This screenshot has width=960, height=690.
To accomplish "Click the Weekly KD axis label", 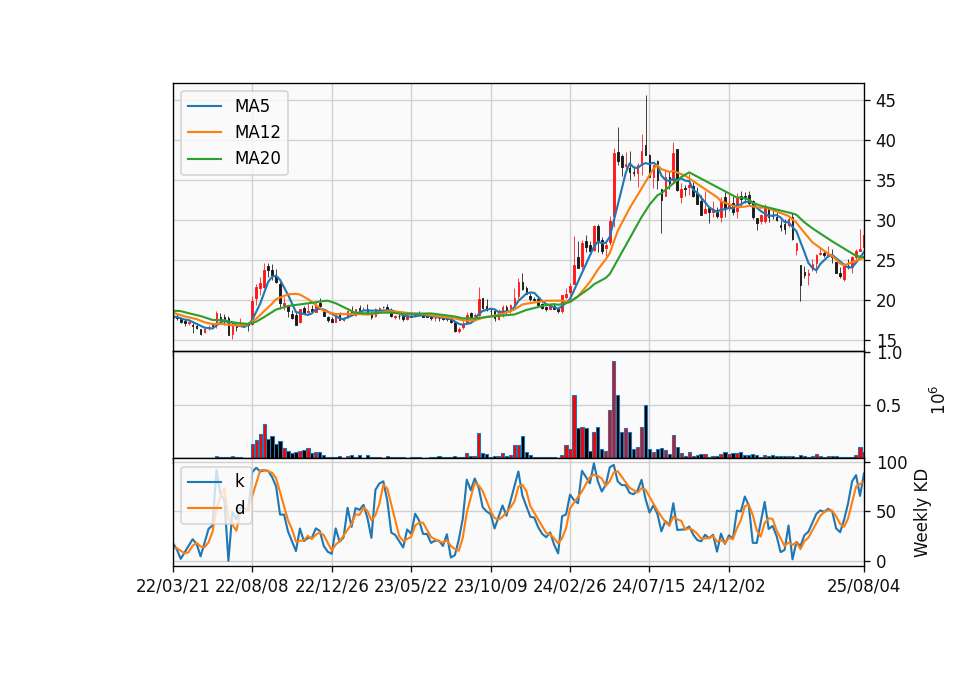I will [921, 513].
